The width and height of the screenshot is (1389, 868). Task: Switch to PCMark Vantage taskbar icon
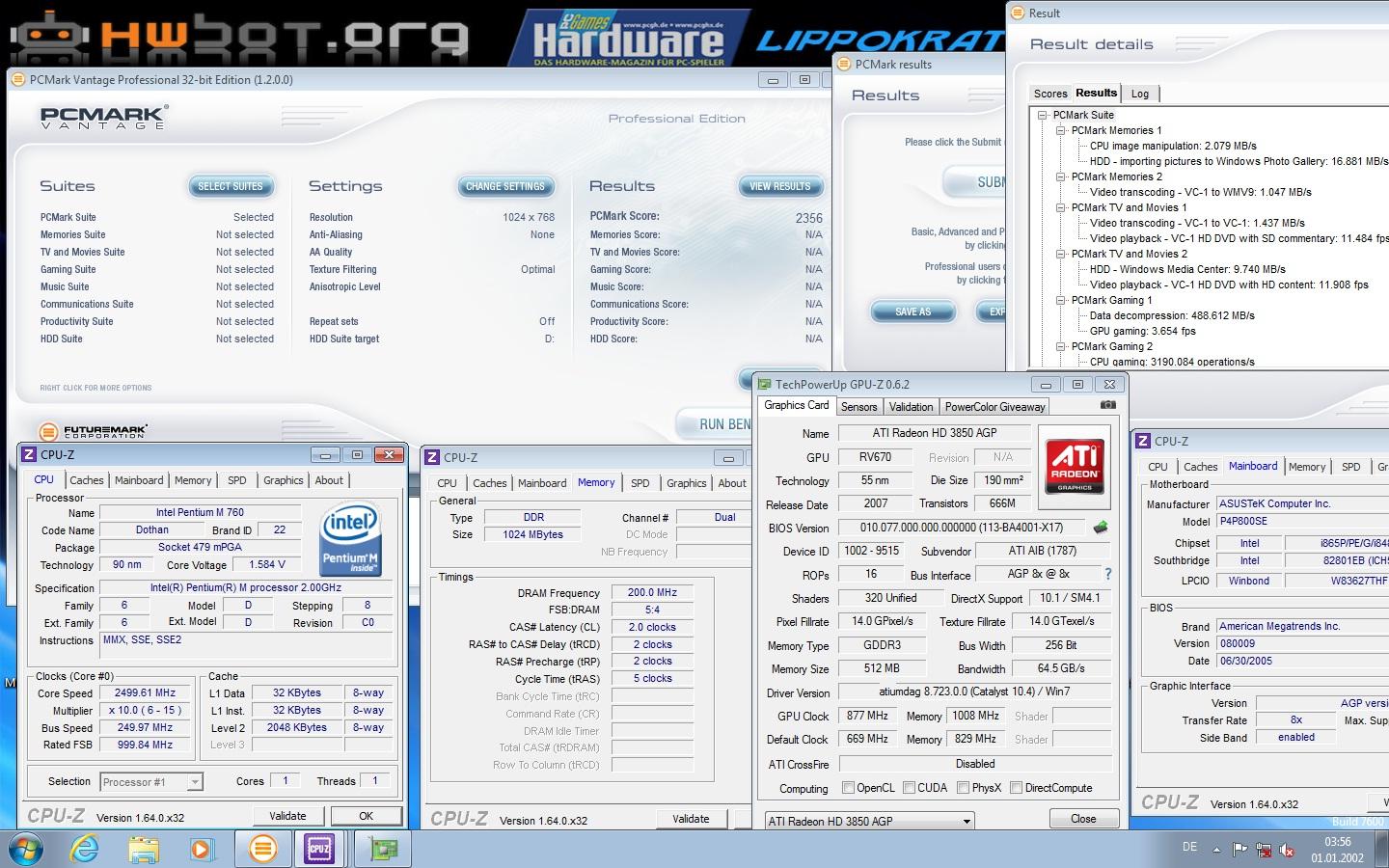(x=262, y=849)
